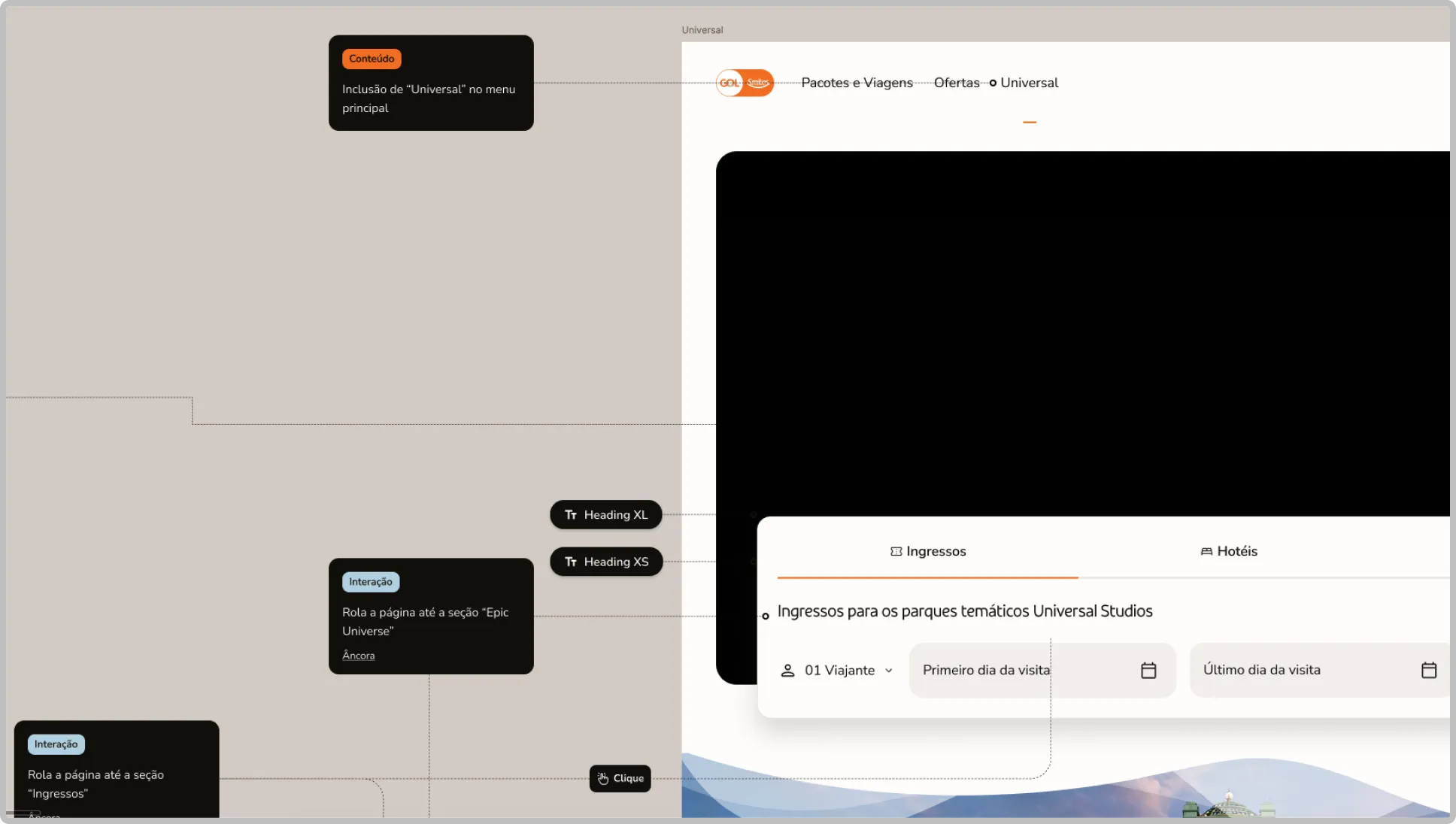1456x824 pixels.
Task: Click the hand icon on Clique tag
Action: click(603, 778)
